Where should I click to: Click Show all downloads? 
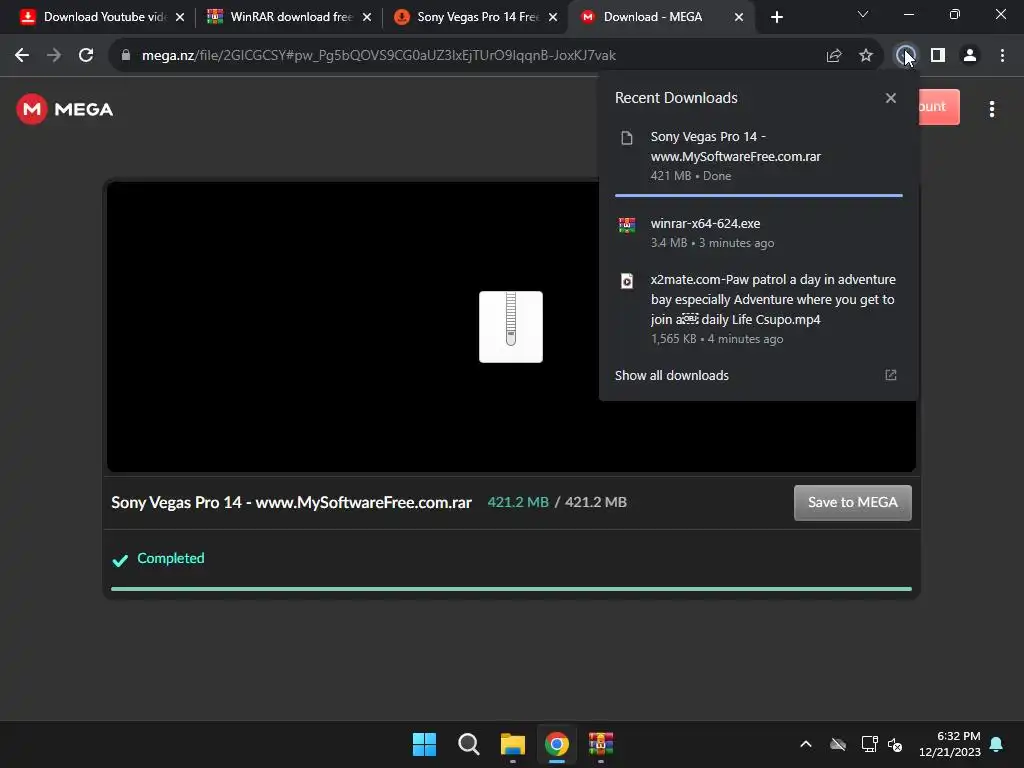[x=671, y=376]
